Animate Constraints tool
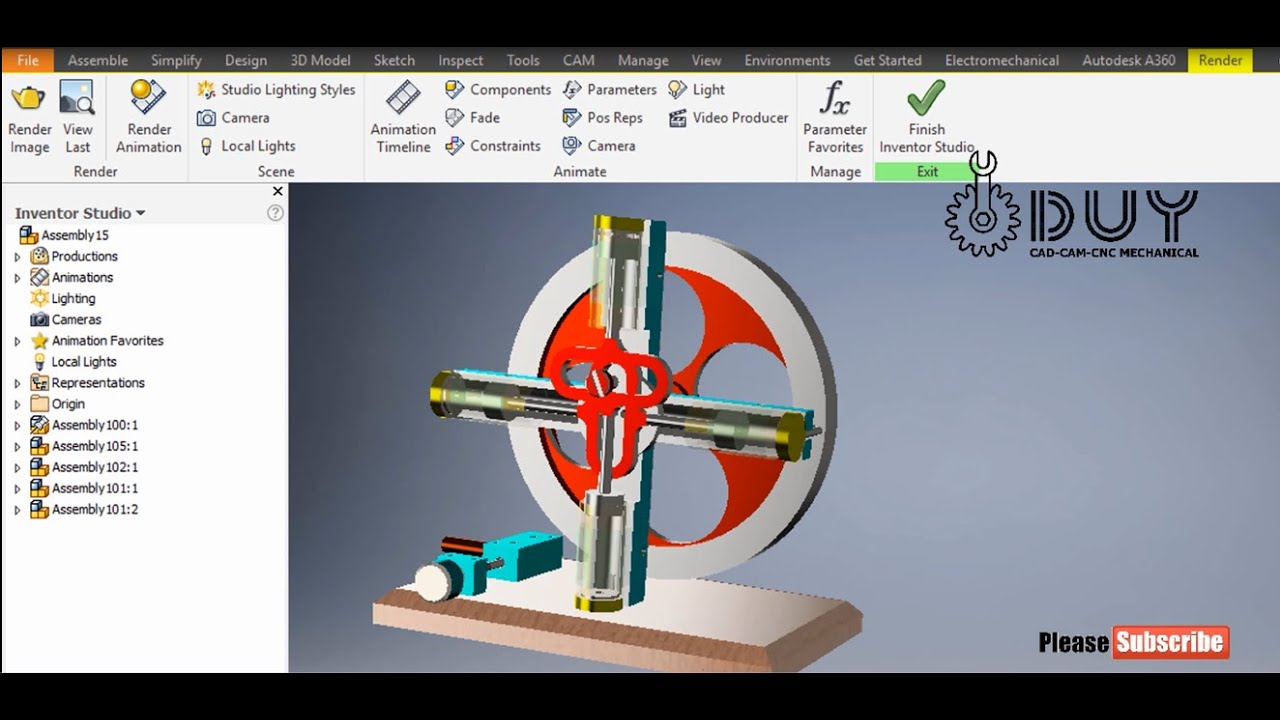The image size is (1280, 720). pyautogui.click(x=493, y=146)
